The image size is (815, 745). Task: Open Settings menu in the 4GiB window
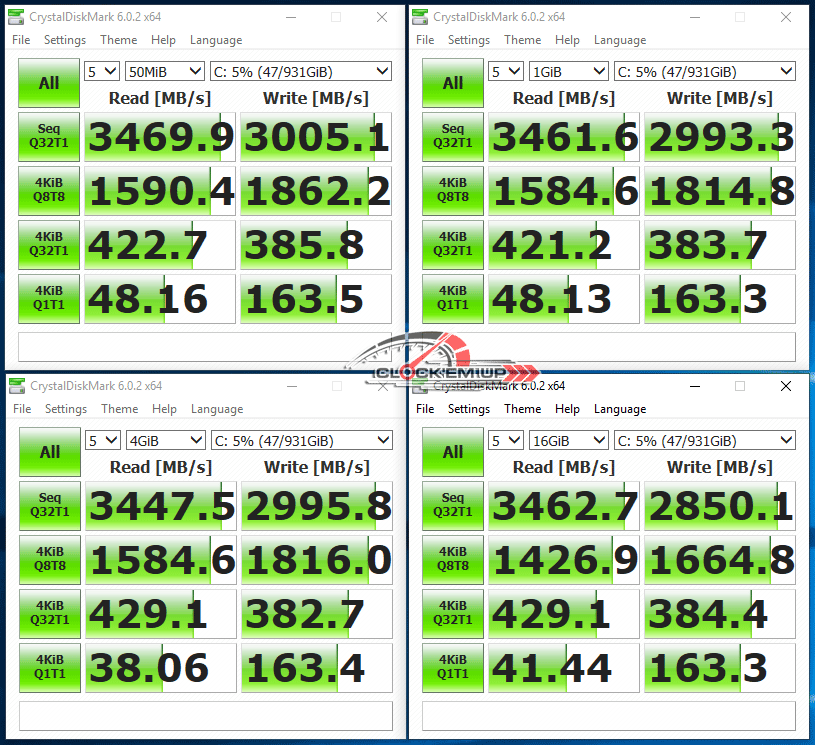(66, 409)
